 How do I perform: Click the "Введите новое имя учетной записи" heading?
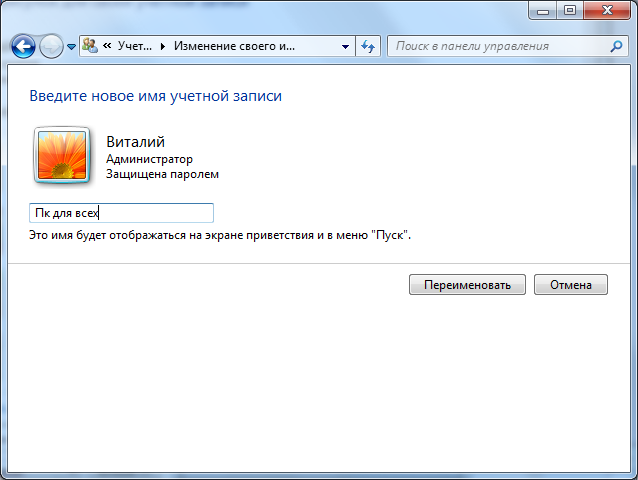[x=155, y=96]
